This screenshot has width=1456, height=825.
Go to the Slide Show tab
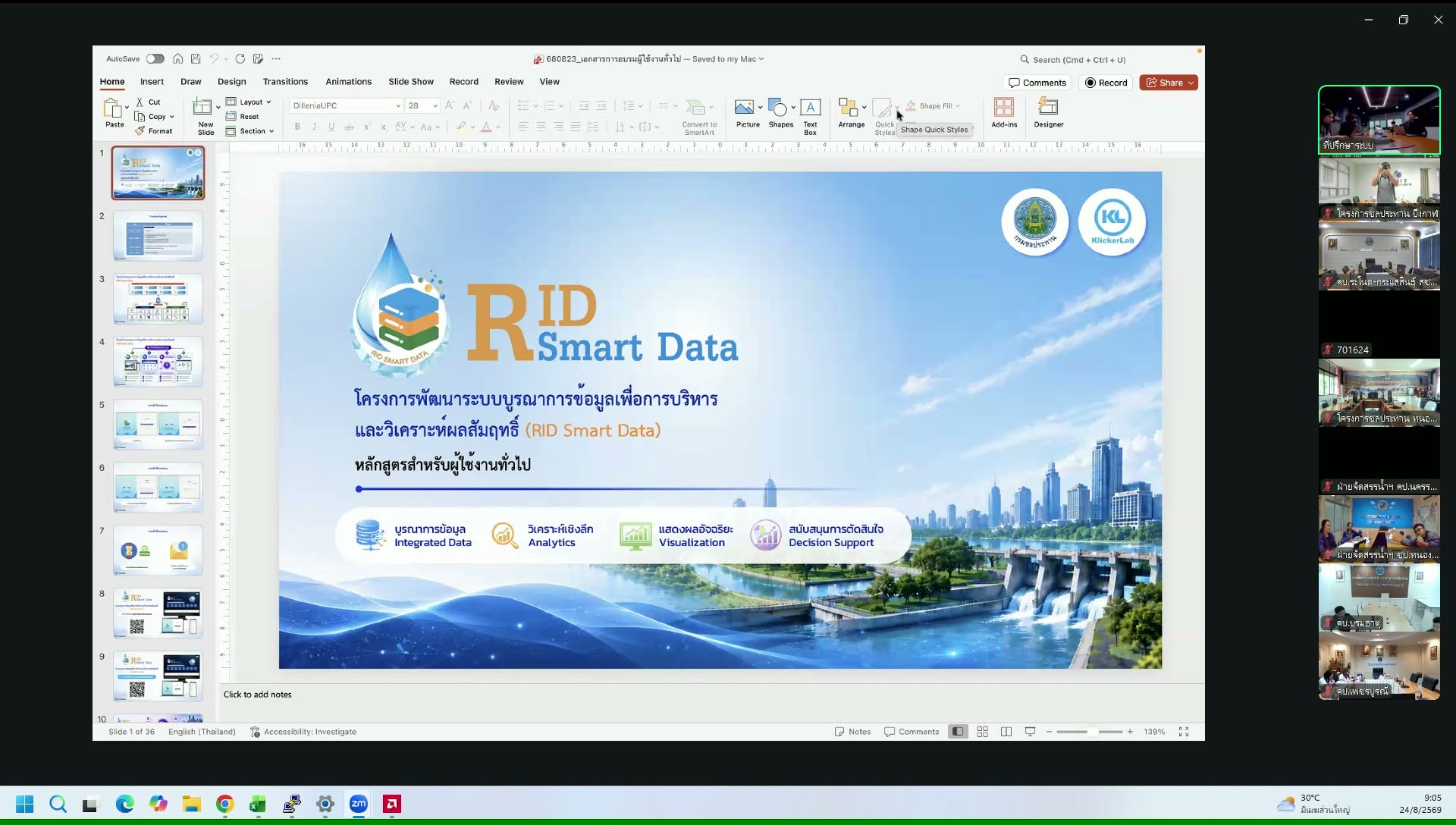point(411,82)
